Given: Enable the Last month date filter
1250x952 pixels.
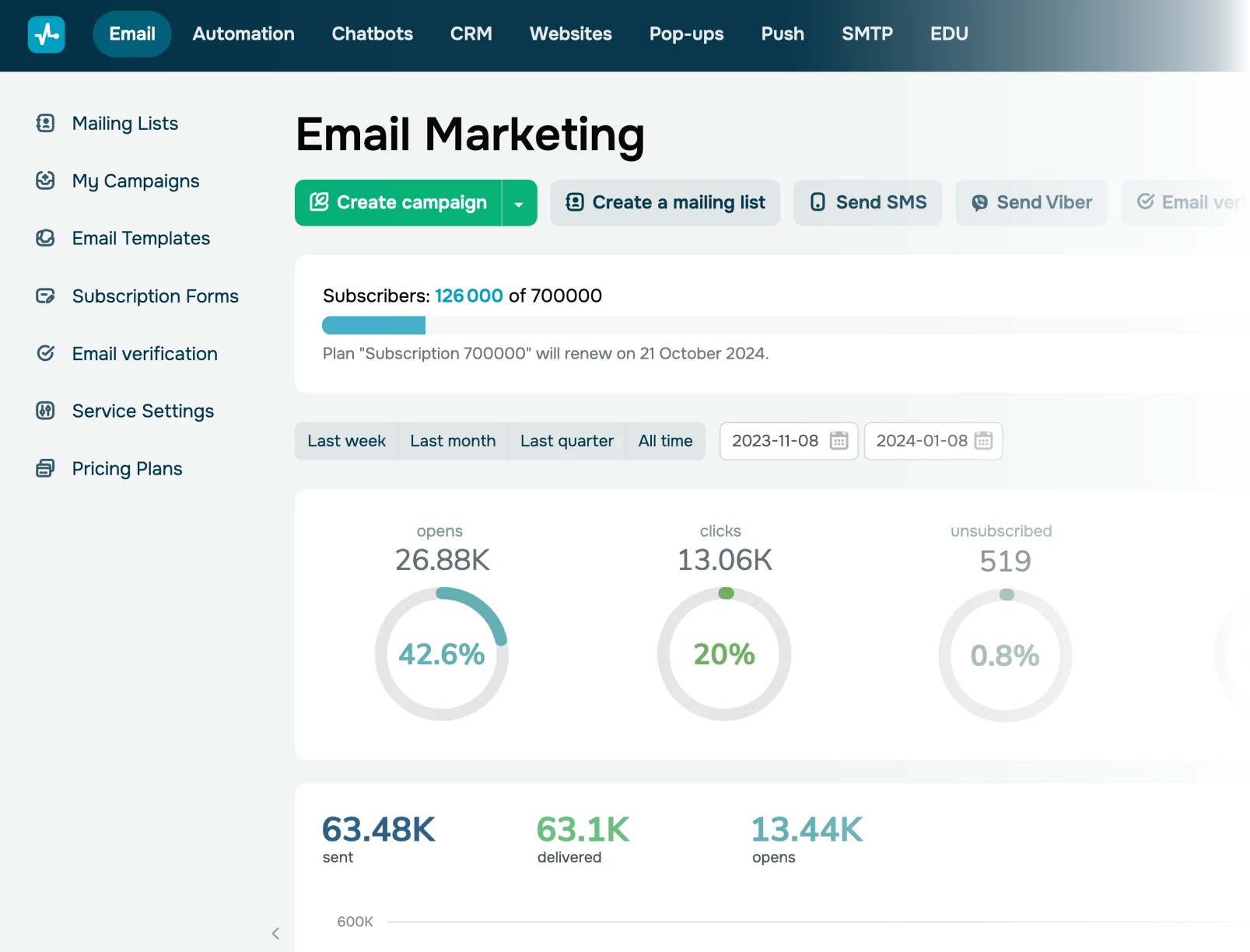Looking at the screenshot, I should coord(453,441).
